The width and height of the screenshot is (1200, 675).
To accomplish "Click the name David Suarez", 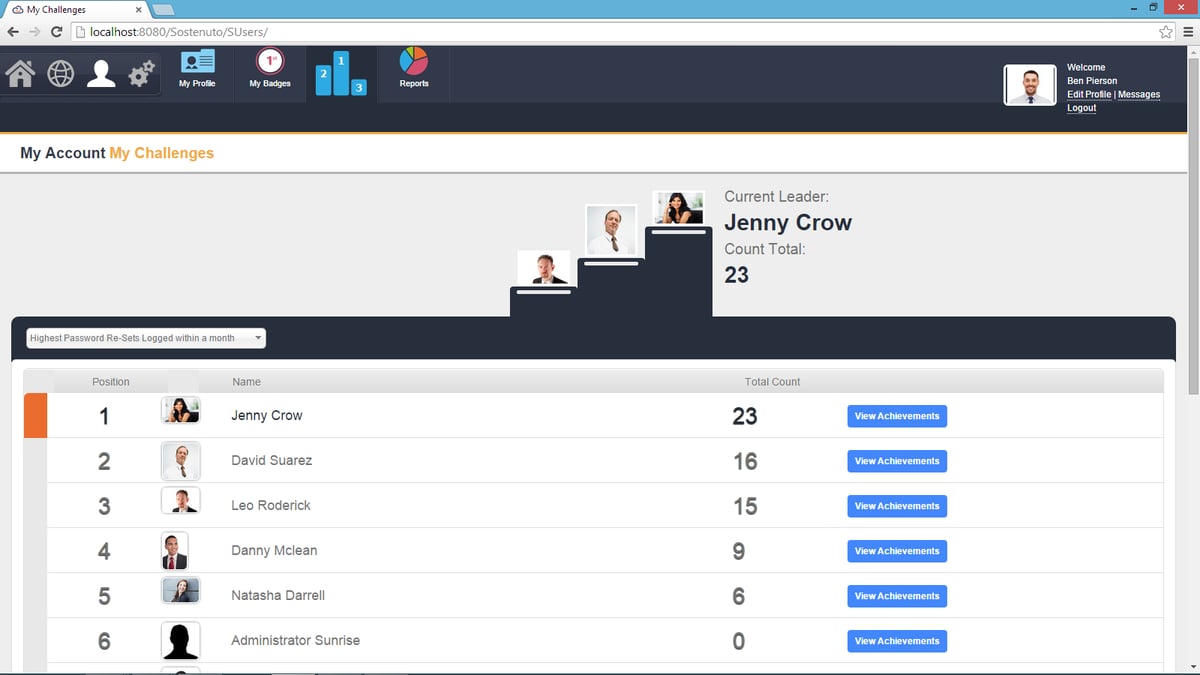I will [x=272, y=460].
